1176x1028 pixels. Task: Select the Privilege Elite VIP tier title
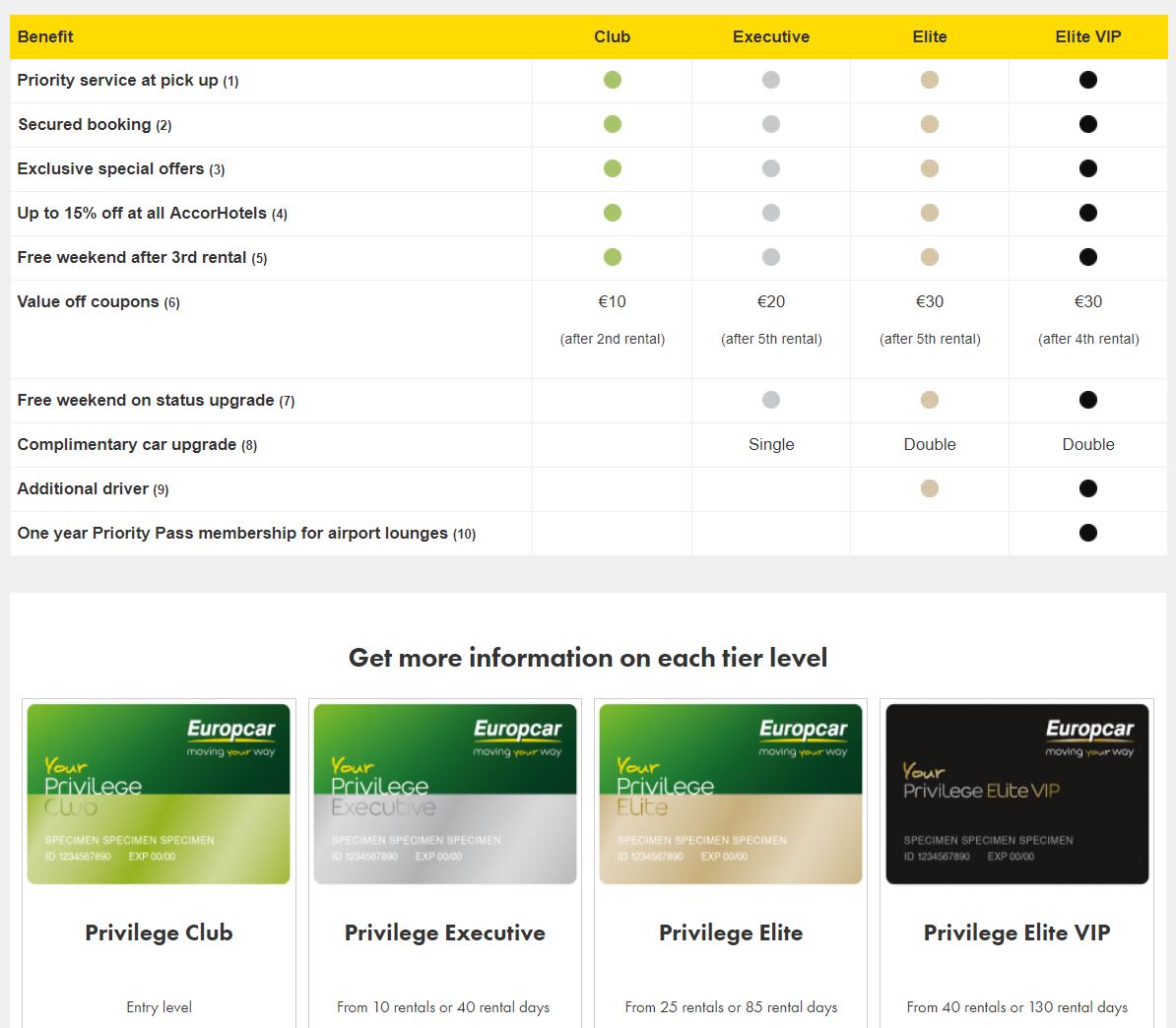pyautogui.click(x=1017, y=932)
